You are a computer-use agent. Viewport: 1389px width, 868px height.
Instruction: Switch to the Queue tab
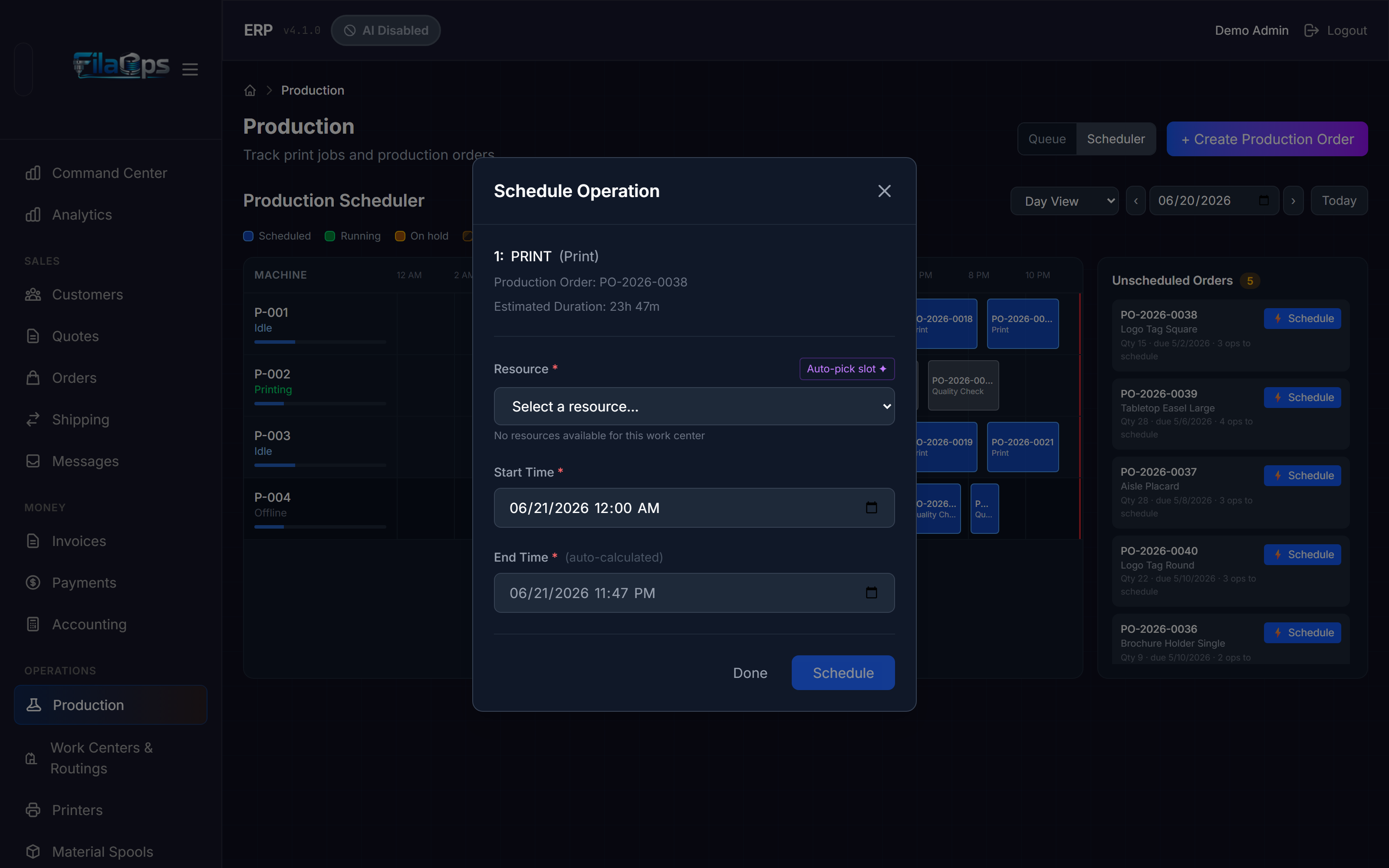click(x=1047, y=139)
